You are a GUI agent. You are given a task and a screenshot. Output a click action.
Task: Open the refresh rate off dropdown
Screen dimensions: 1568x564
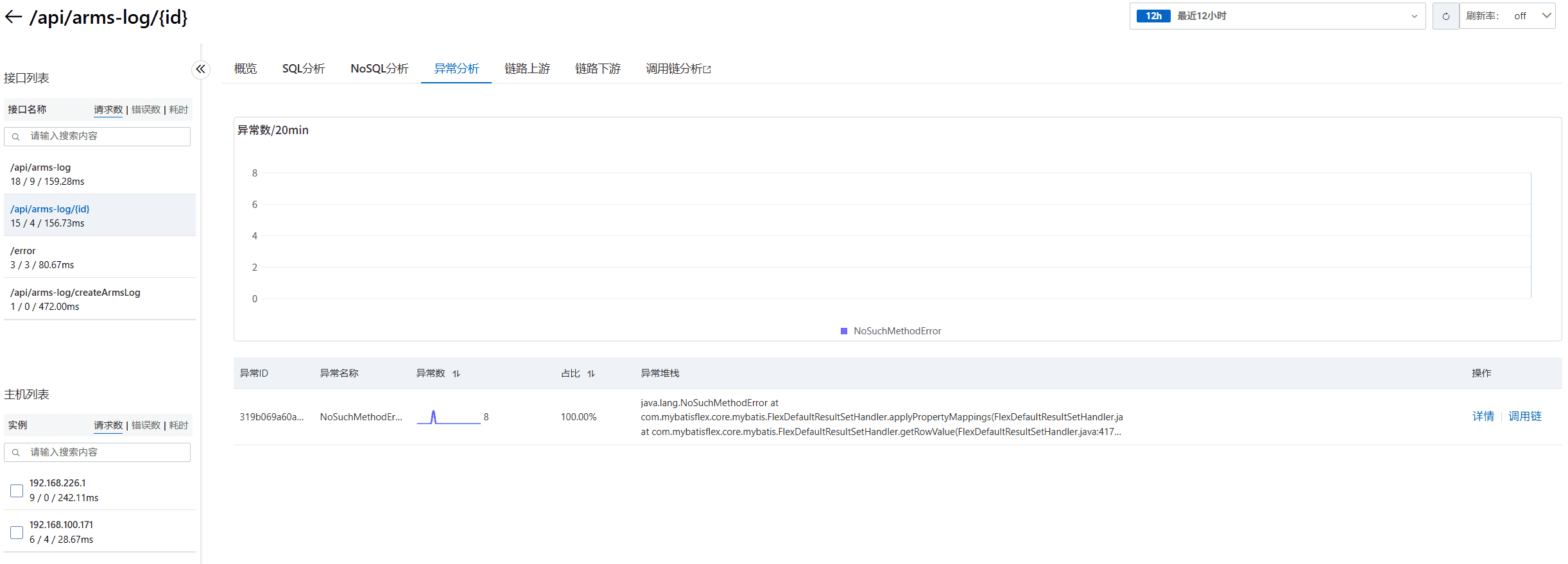pos(1508,16)
